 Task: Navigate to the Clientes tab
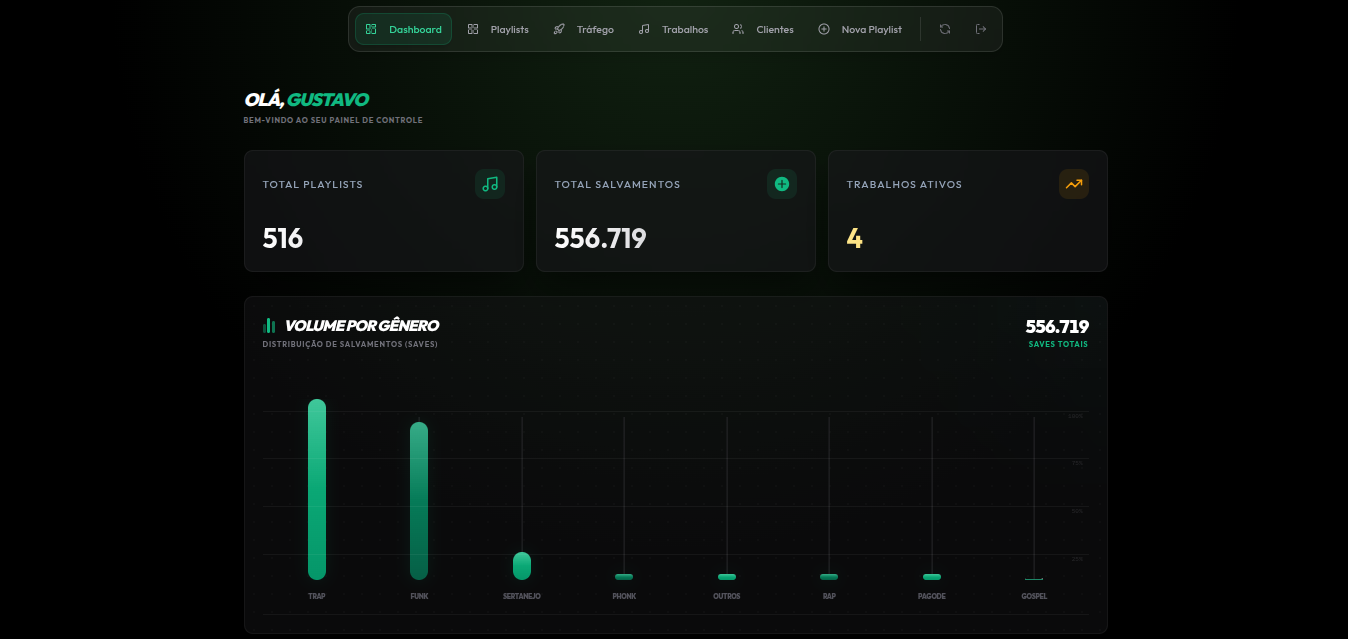click(x=763, y=29)
